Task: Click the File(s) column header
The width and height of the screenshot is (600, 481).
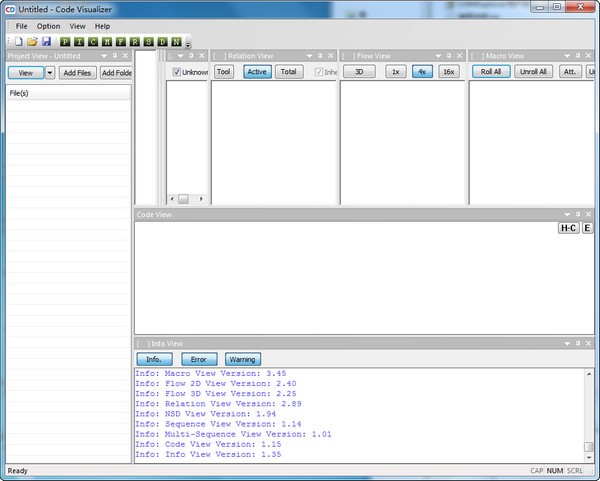Action: (x=68, y=93)
